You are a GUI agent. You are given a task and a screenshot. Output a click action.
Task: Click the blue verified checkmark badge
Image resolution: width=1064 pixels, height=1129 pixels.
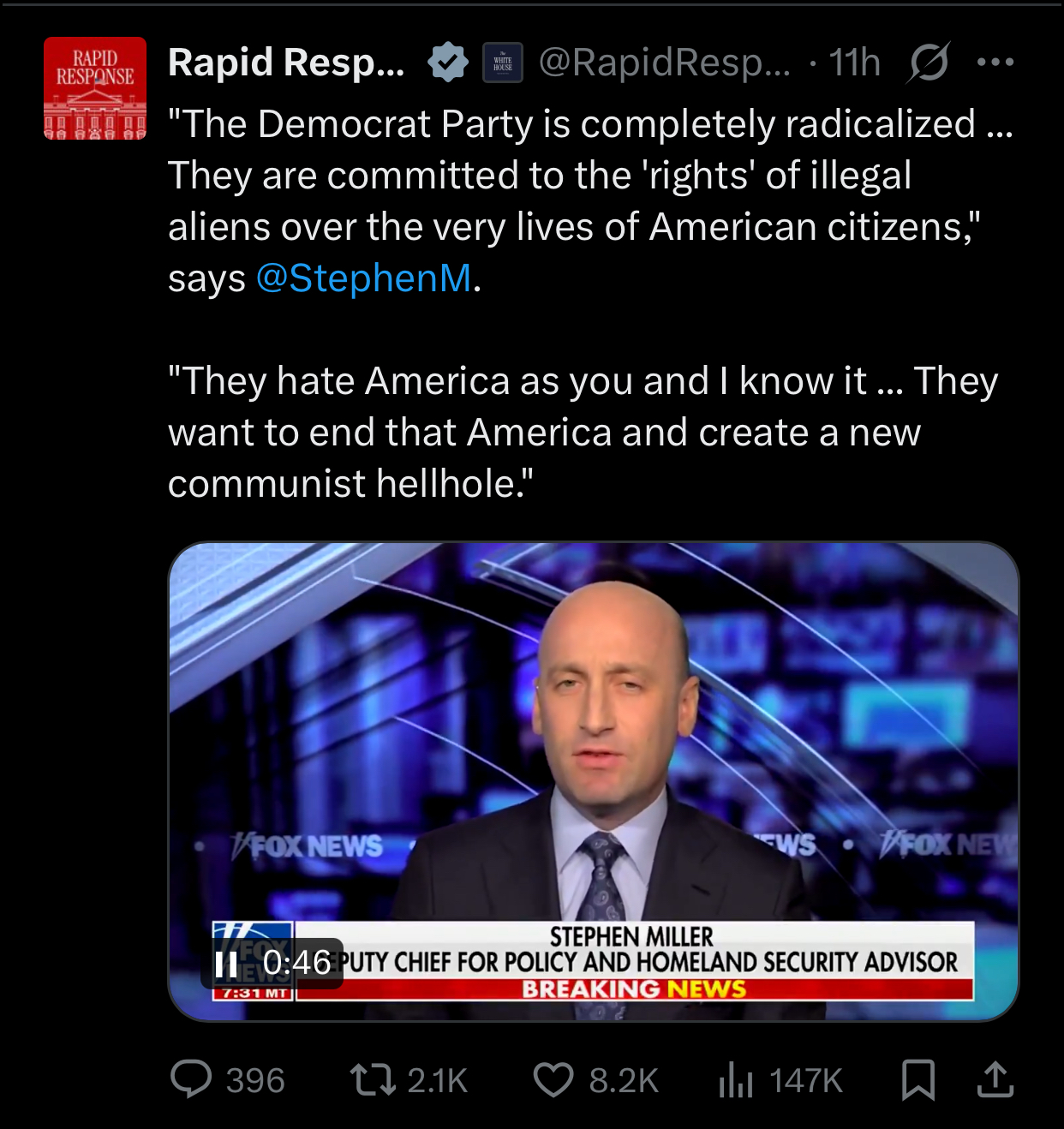click(448, 63)
